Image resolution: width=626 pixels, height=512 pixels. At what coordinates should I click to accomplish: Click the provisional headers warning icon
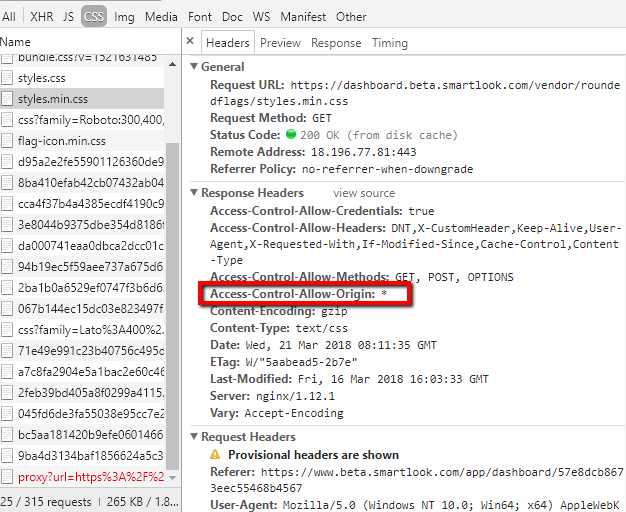[x=215, y=454]
